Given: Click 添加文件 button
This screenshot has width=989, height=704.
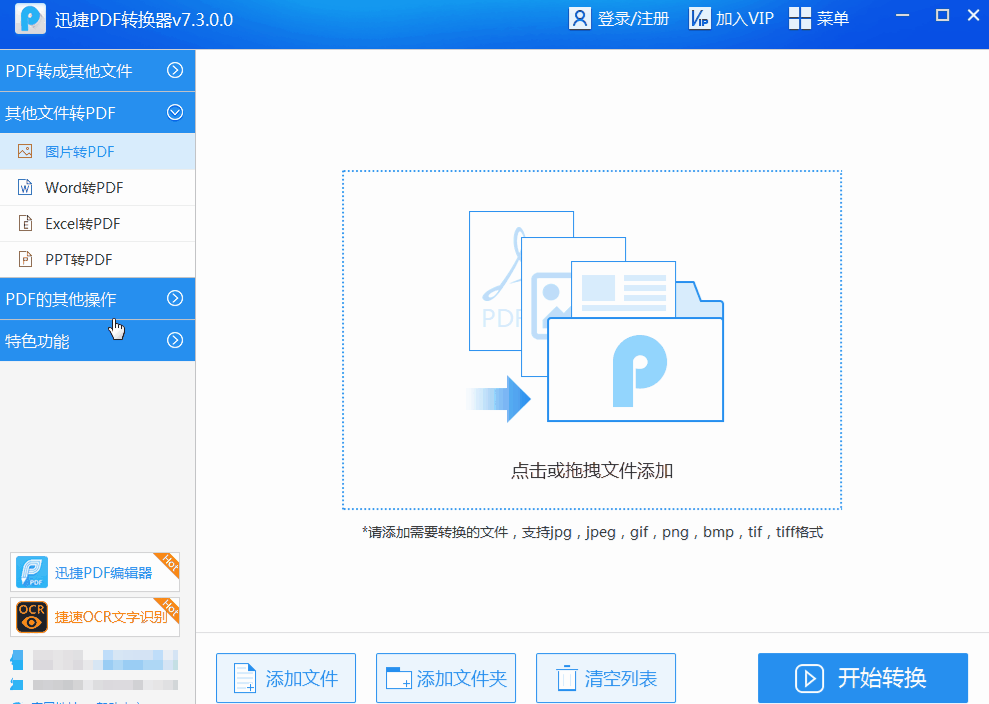Looking at the screenshot, I should pos(286,678).
